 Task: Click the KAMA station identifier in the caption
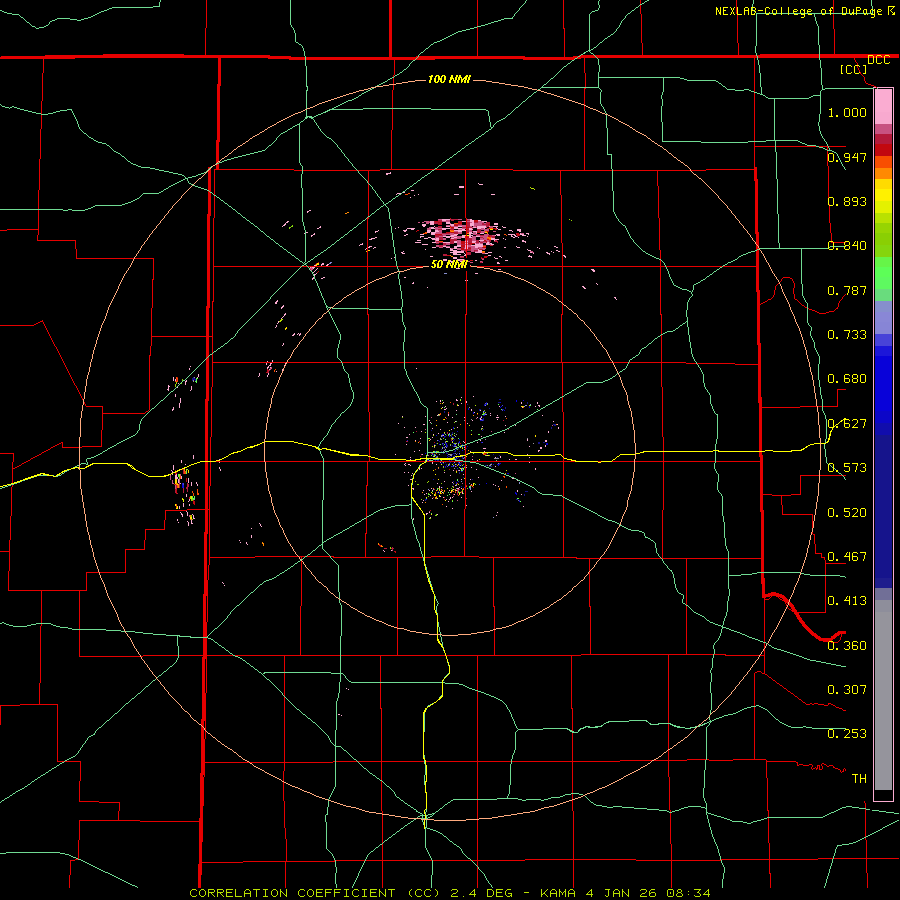(558, 893)
